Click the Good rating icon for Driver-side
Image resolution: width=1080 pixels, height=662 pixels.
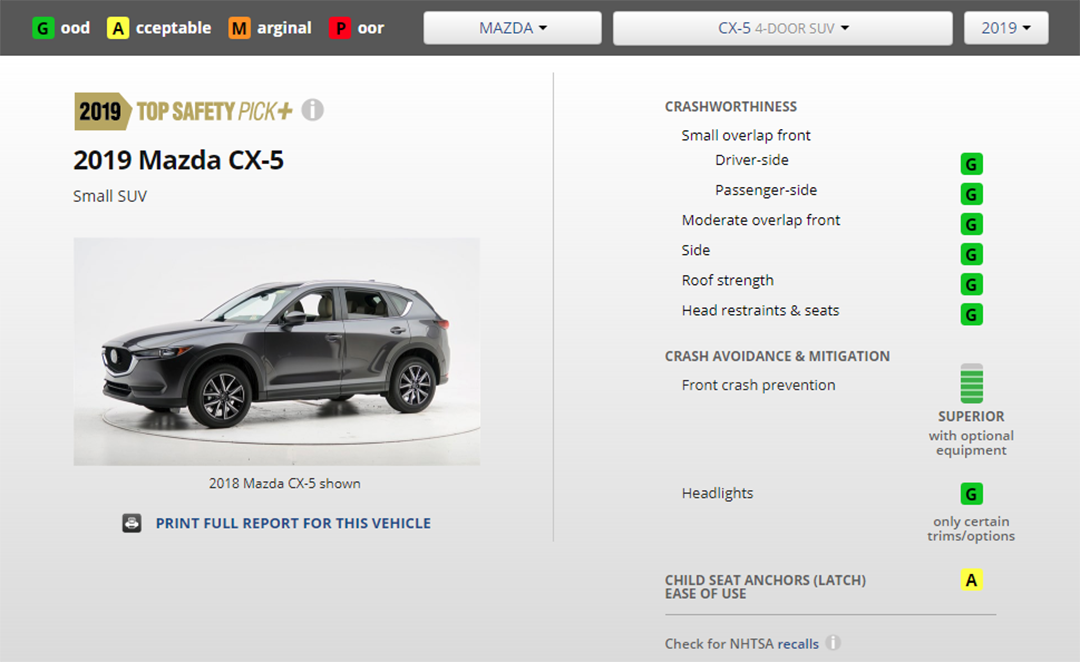coord(971,164)
